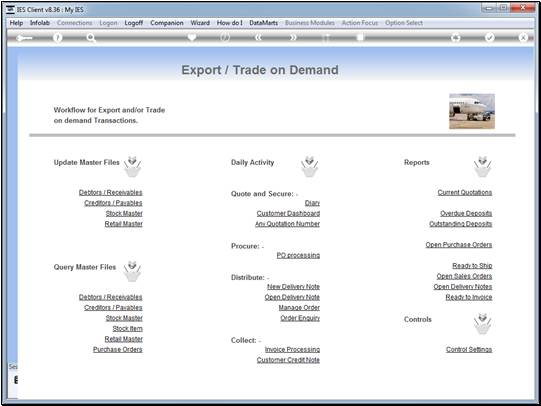Click the hands icon beside Reports
541x406 pixels.
point(482,166)
